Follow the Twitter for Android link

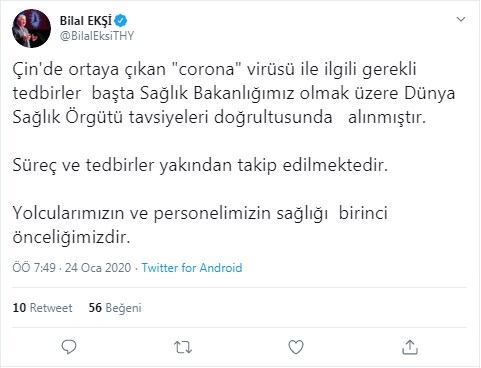pyautogui.click(x=192, y=268)
